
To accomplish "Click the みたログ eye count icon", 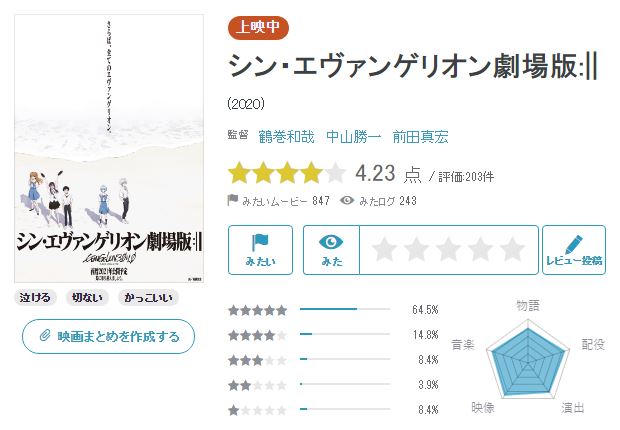I will pos(347,201).
